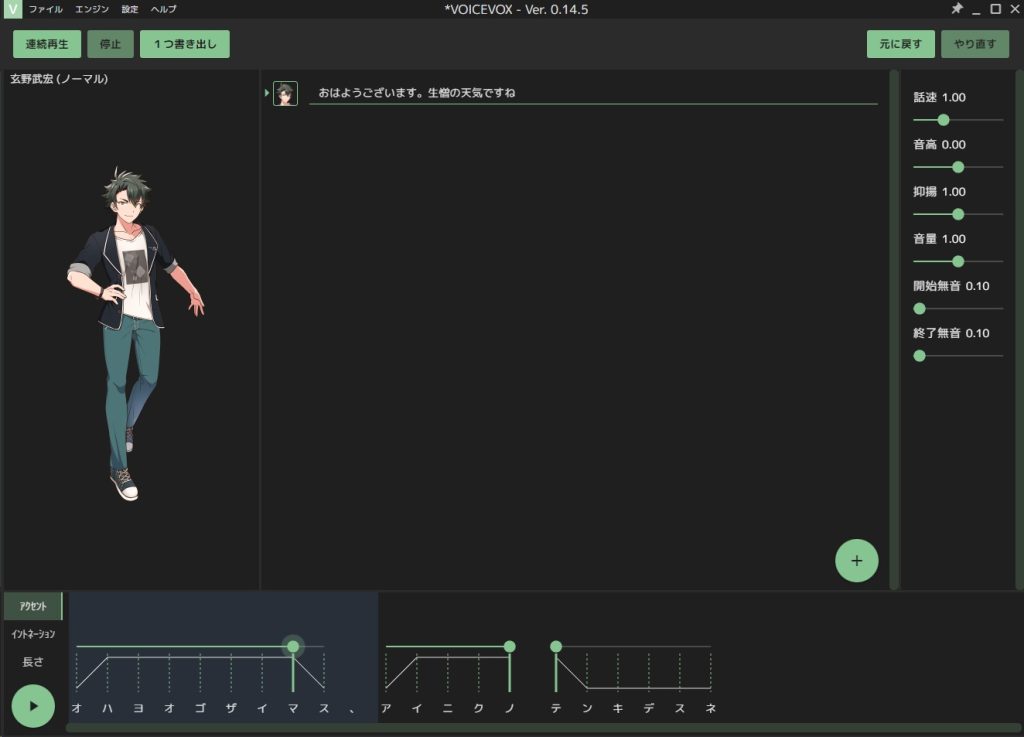Image resolution: width=1024 pixels, height=737 pixels.
Task: Click mora キ in the third phrase
Action: 618,708
